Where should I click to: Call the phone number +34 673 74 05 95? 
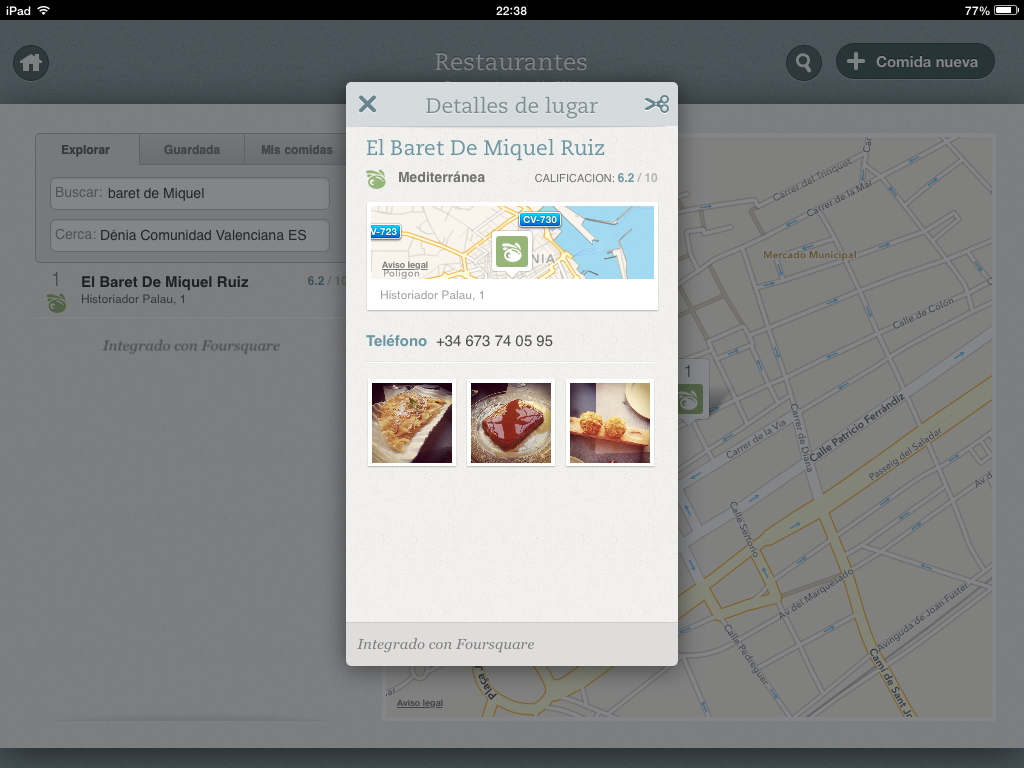pos(494,341)
